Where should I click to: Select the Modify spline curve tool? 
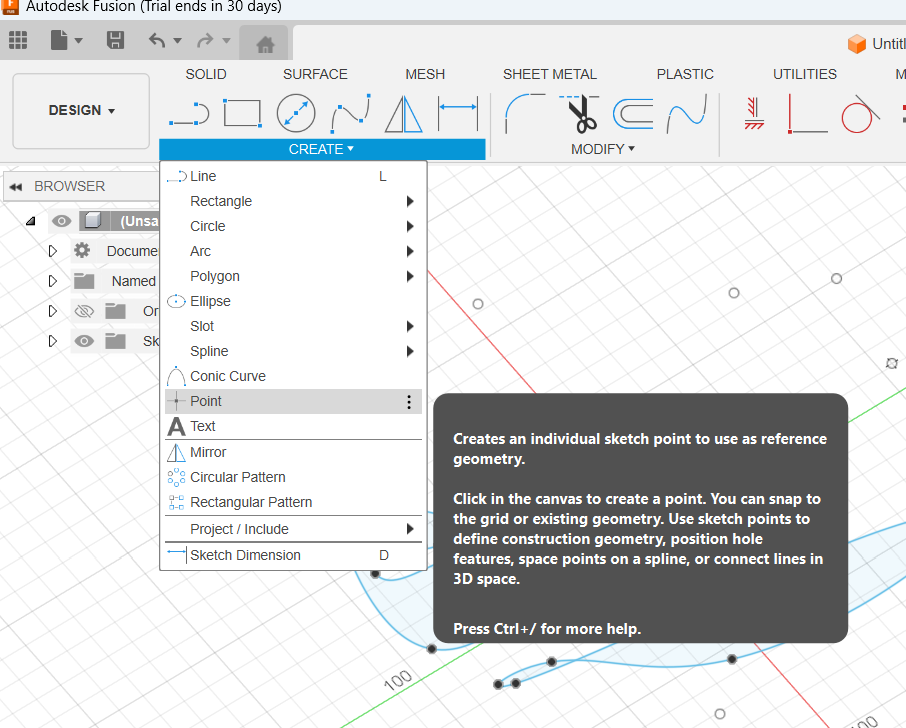point(686,113)
